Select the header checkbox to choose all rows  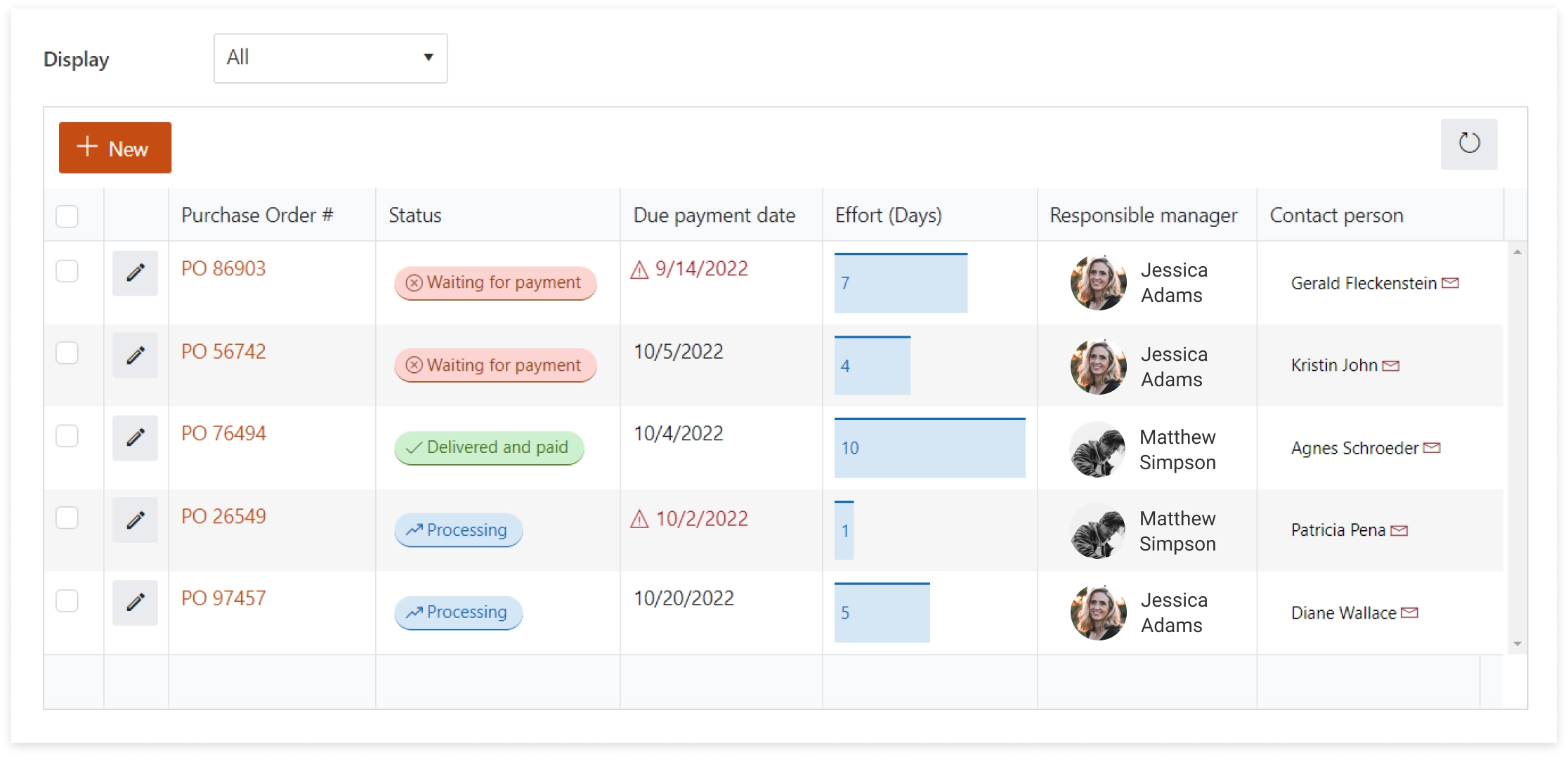67,216
